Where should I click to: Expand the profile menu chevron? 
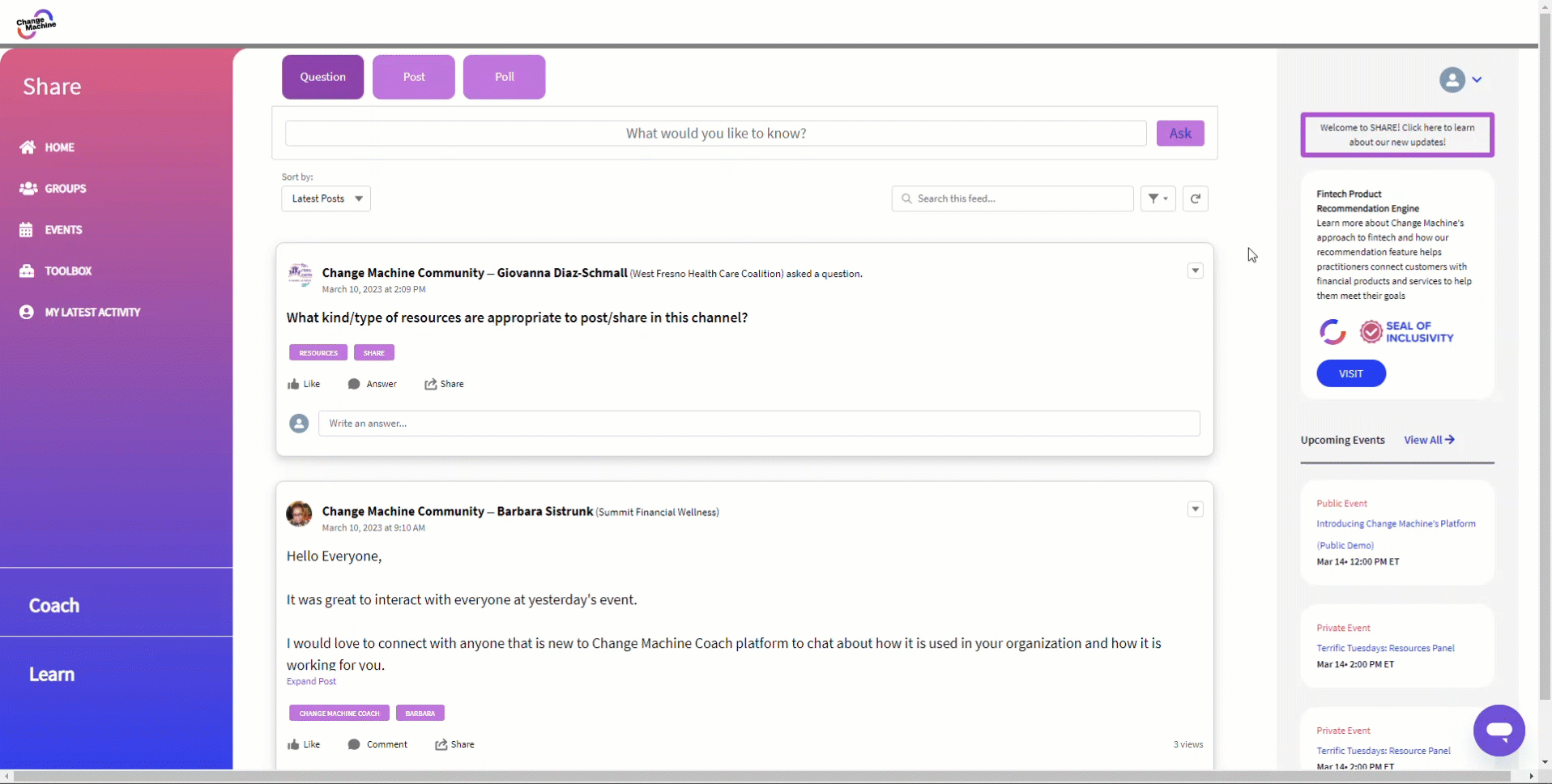1477,79
